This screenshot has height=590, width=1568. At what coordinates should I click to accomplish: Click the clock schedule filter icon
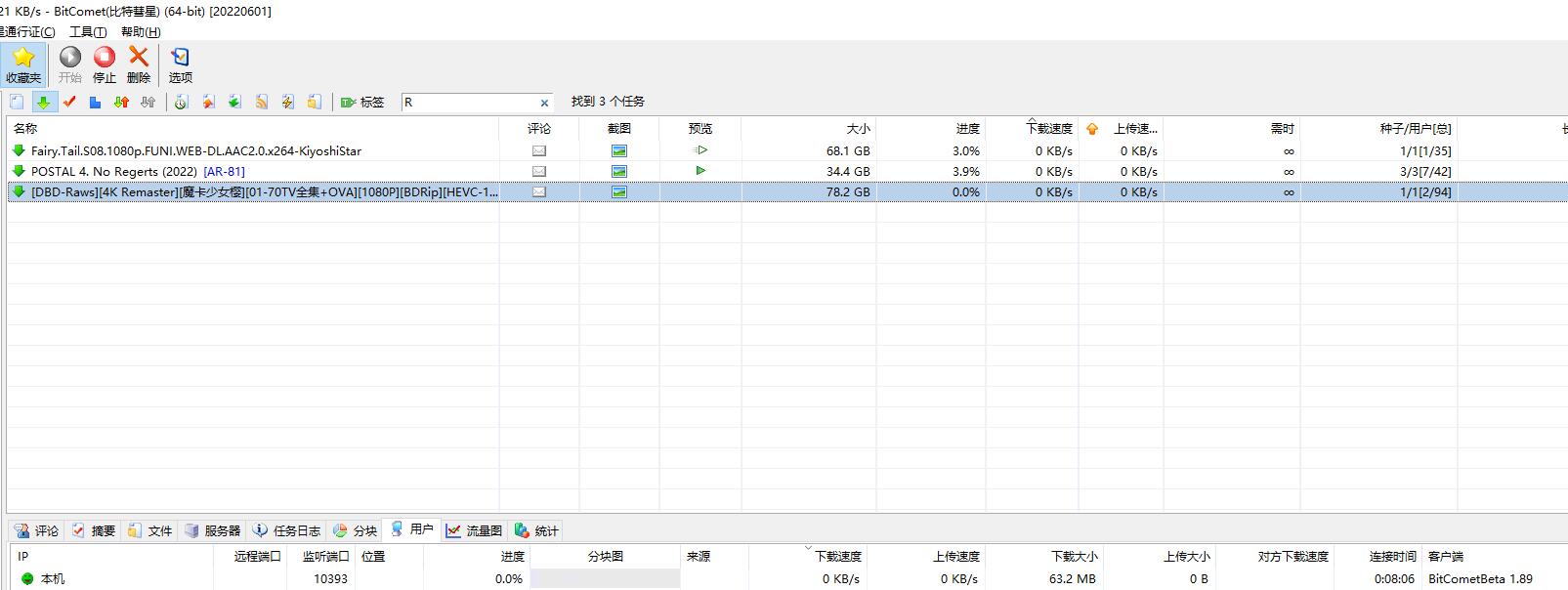[x=182, y=102]
